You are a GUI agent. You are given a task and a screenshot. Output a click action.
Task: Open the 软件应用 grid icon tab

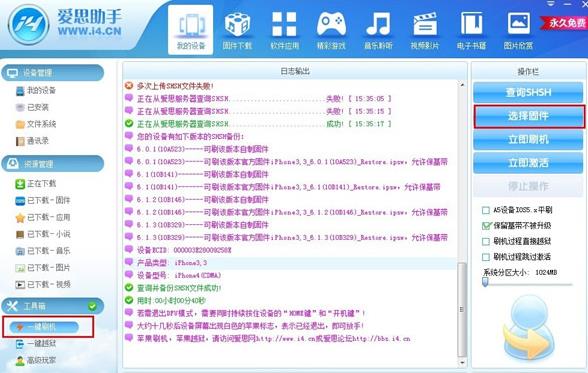coord(284,31)
